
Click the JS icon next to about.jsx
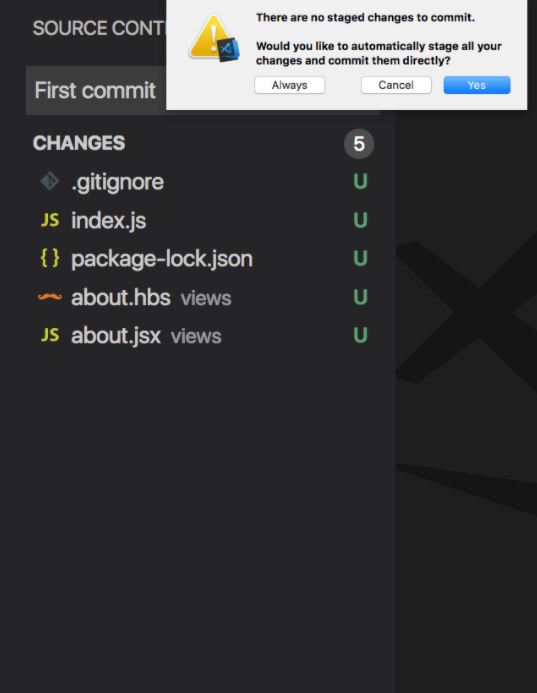[x=50, y=335]
